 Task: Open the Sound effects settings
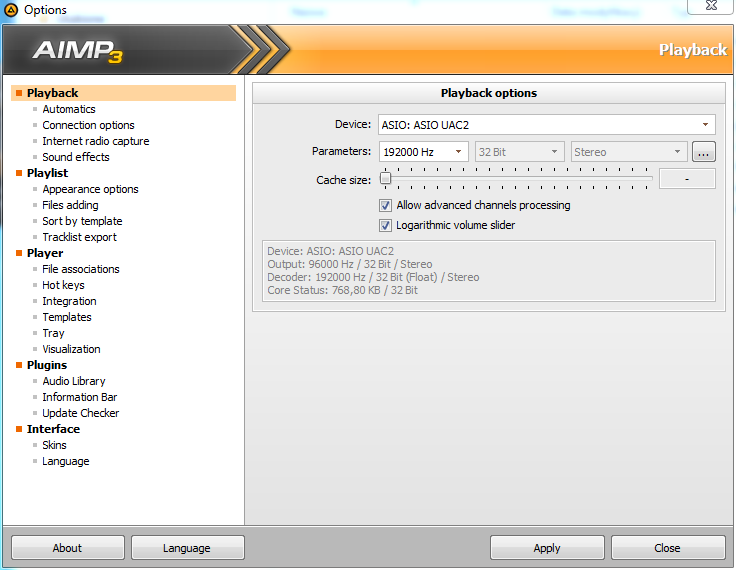(76, 157)
